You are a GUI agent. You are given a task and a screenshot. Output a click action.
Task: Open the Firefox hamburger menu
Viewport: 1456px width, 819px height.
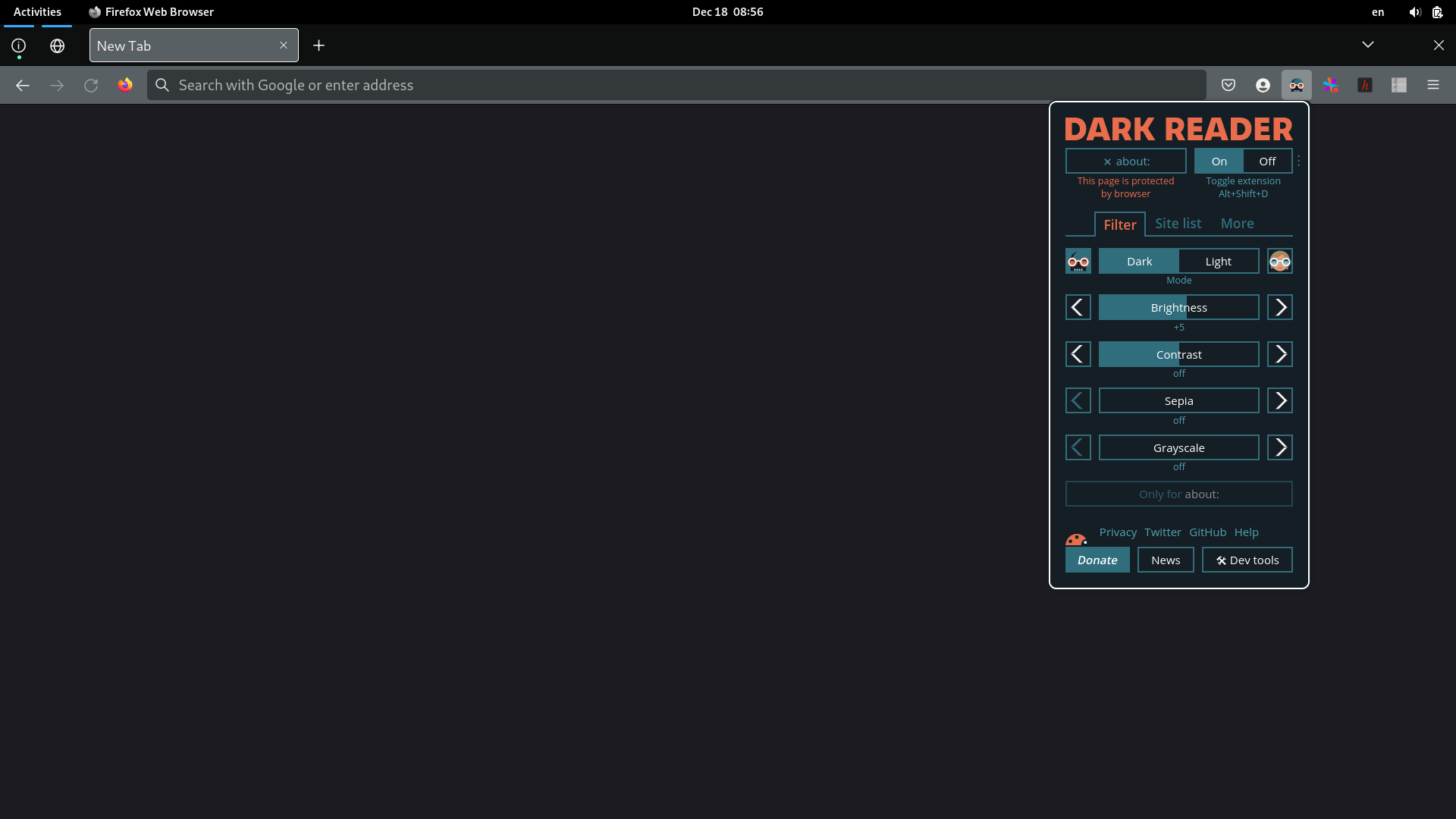1433,85
